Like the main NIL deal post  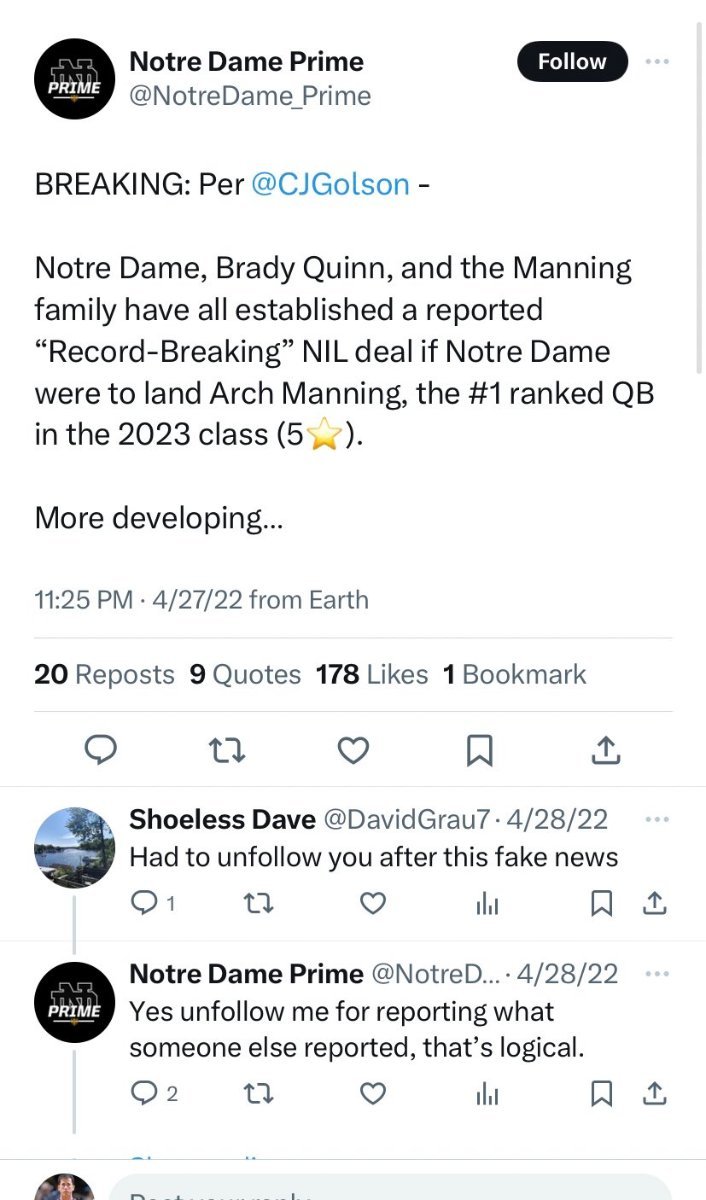[x=353, y=749]
